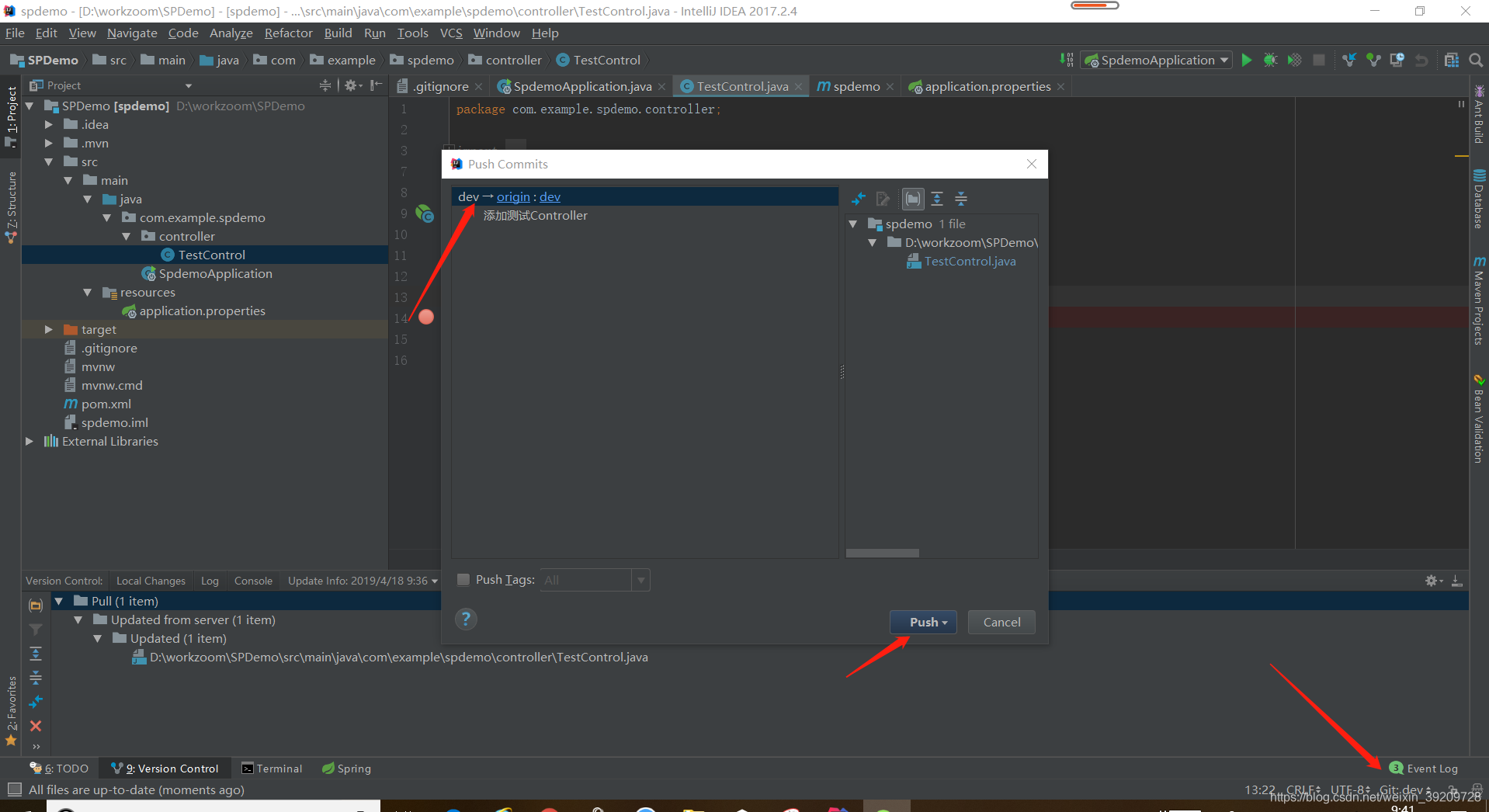Open the Event Log
The height and width of the screenshot is (812, 1489).
coord(1424,769)
